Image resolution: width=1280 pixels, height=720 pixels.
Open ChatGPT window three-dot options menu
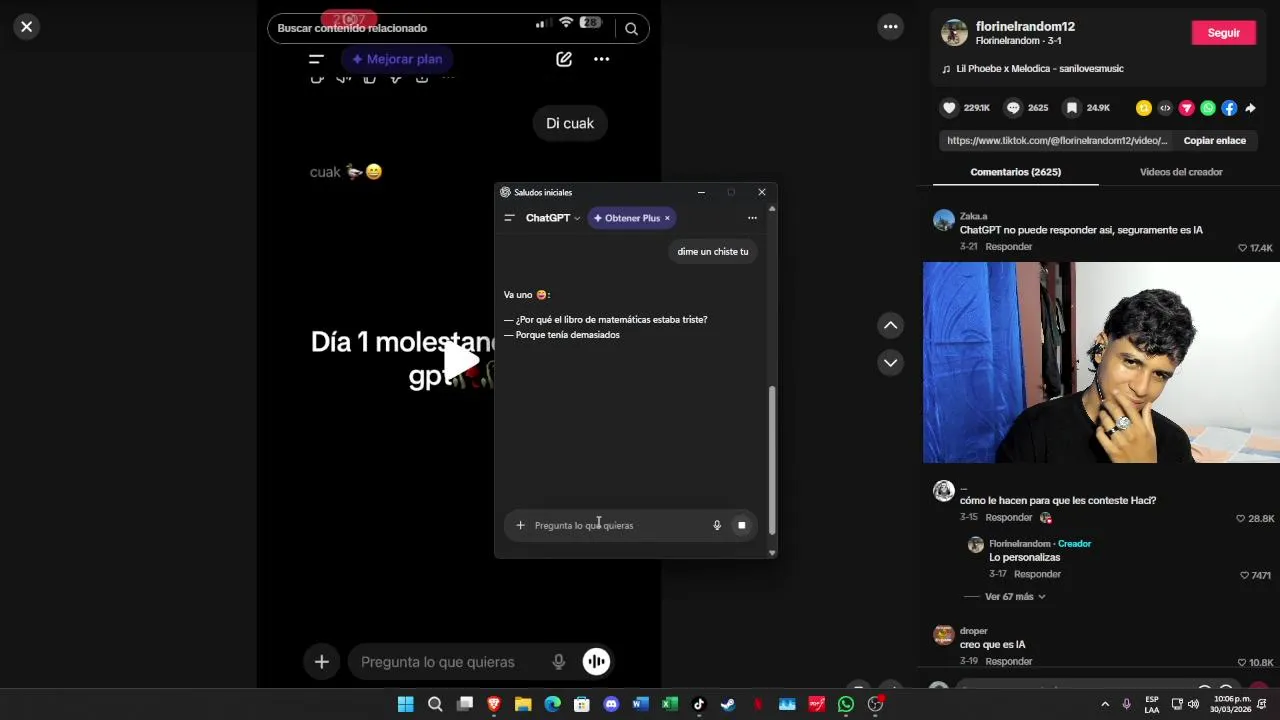[x=752, y=218]
